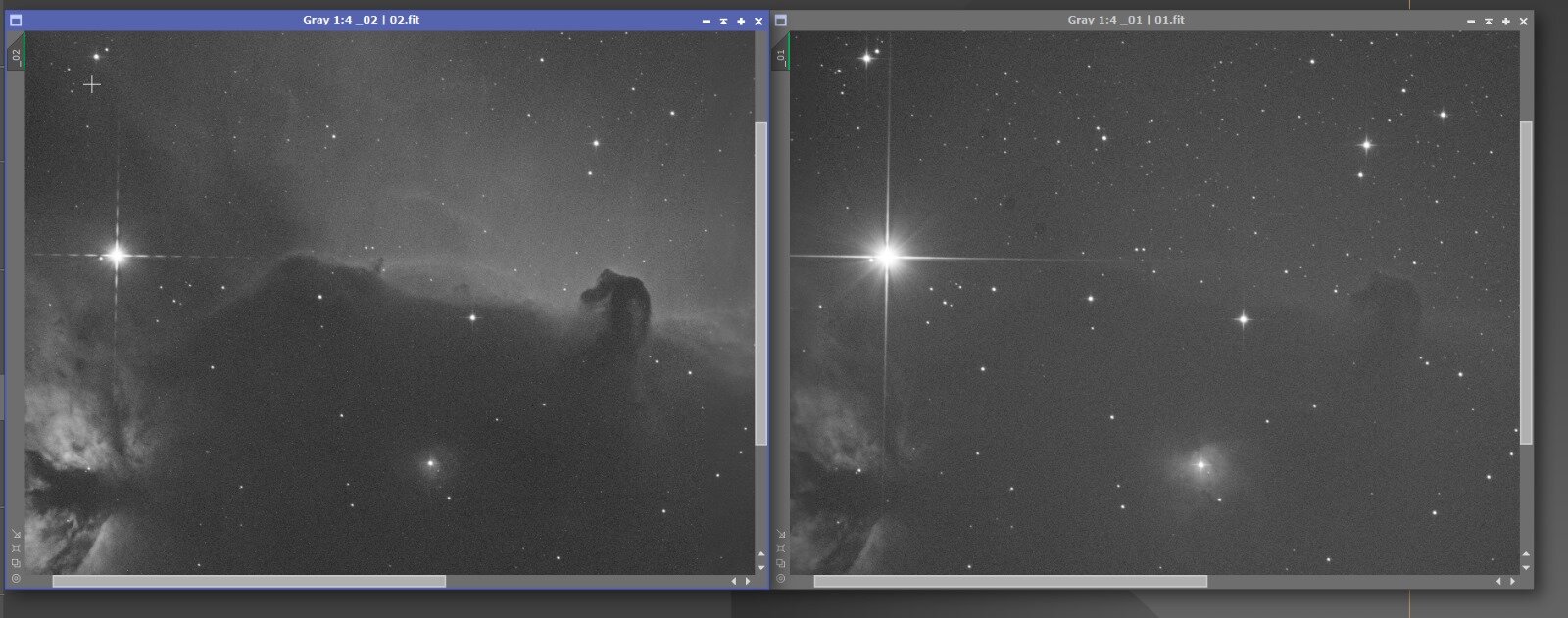
Task: Open window menu icon of 01.fit
Action: coord(781,20)
